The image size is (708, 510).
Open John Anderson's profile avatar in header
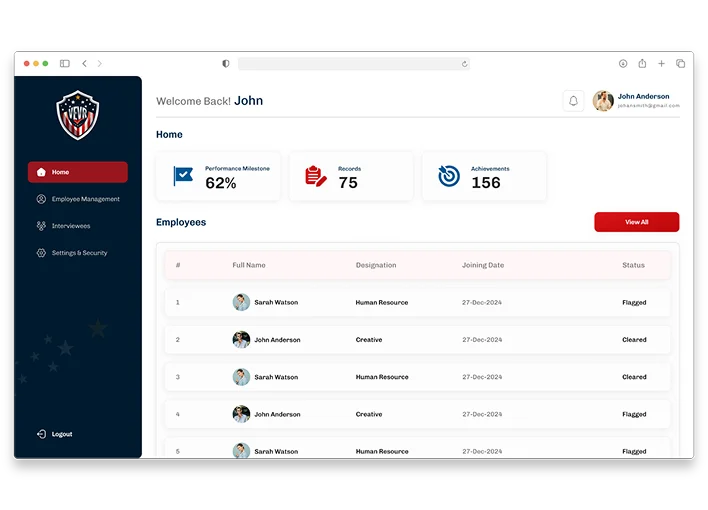[603, 101]
